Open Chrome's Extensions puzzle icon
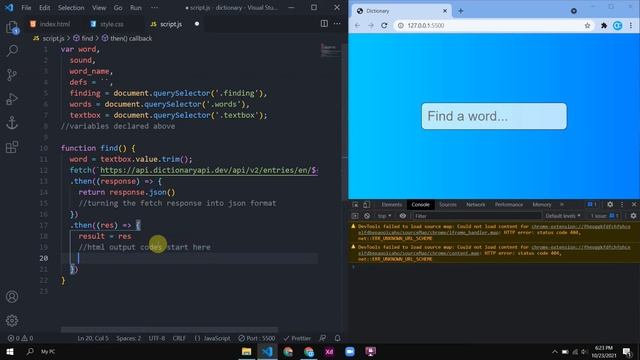The height and width of the screenshot is (360, 640). click(604, 25)
